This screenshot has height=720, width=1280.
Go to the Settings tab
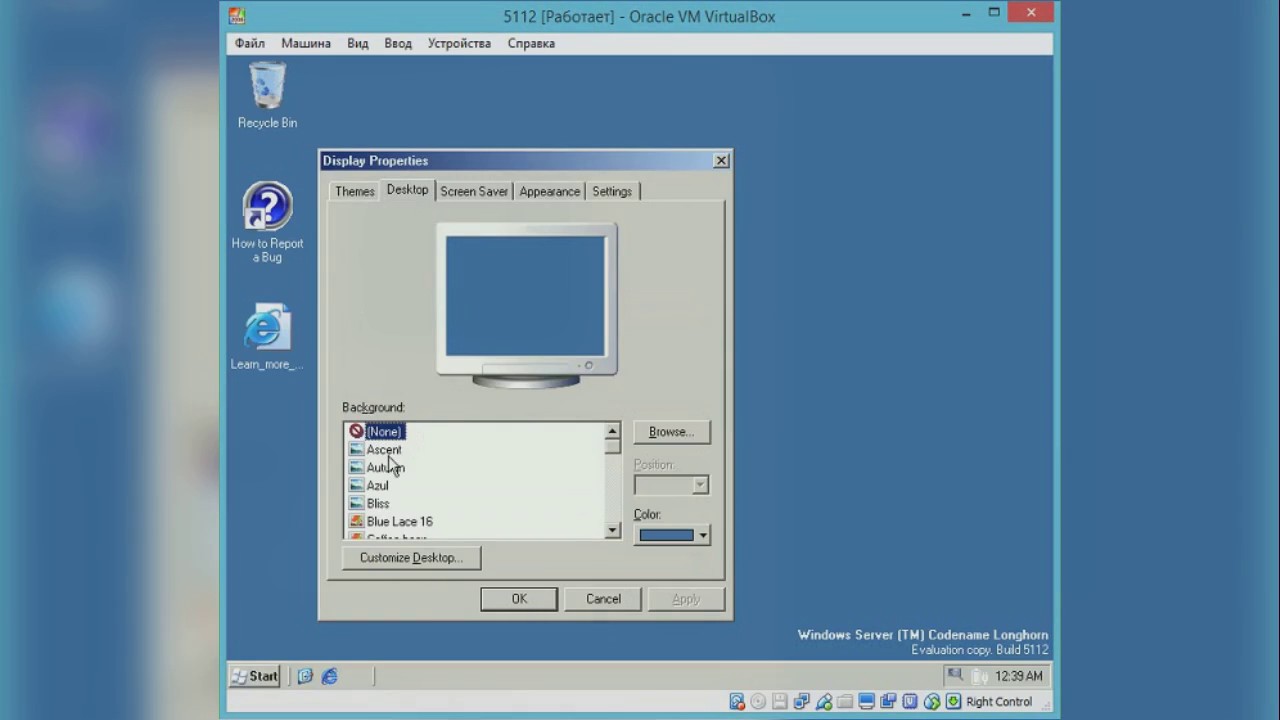612,191
